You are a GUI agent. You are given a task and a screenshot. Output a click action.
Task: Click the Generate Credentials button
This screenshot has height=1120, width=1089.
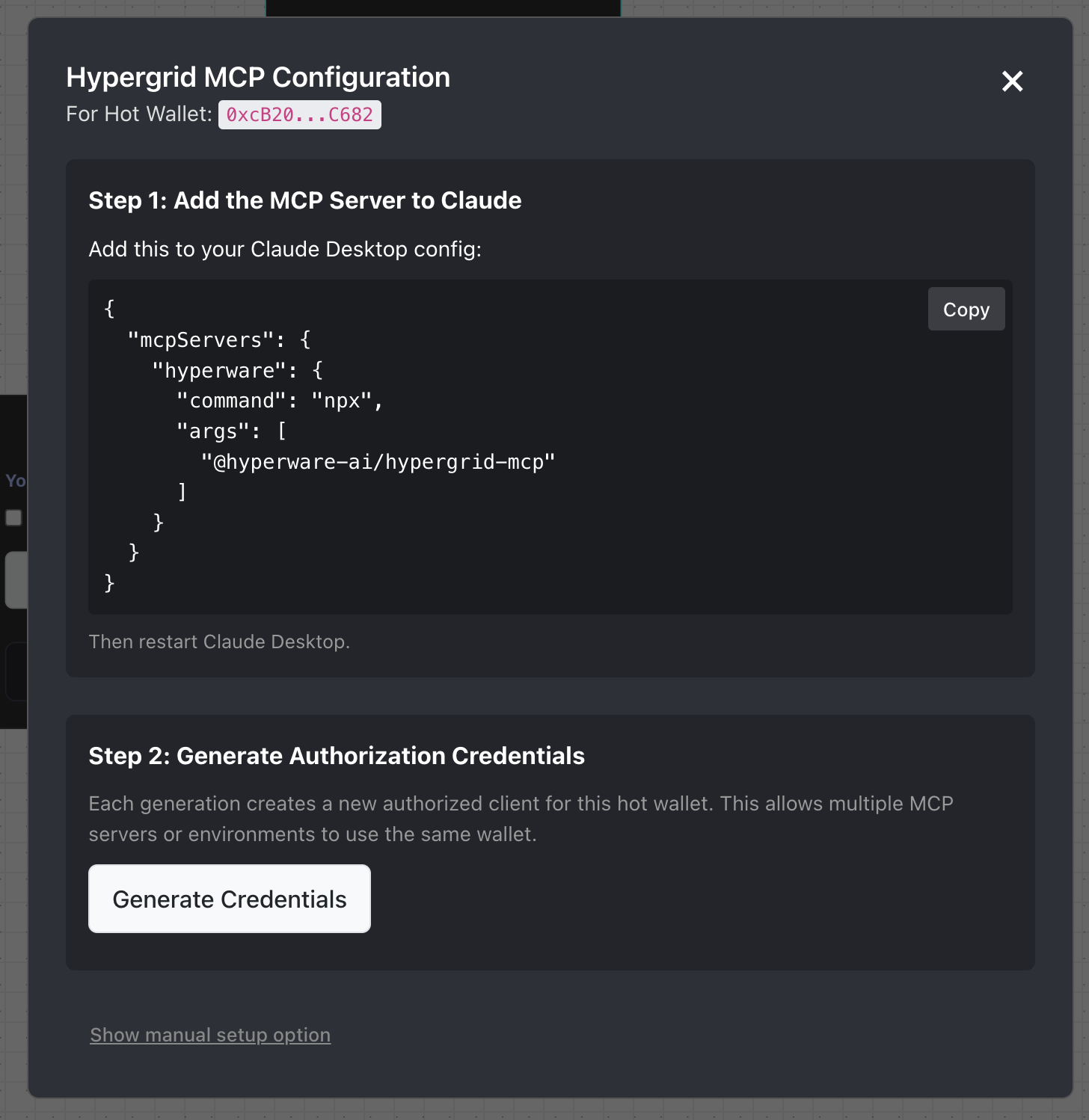pos(230,899)
